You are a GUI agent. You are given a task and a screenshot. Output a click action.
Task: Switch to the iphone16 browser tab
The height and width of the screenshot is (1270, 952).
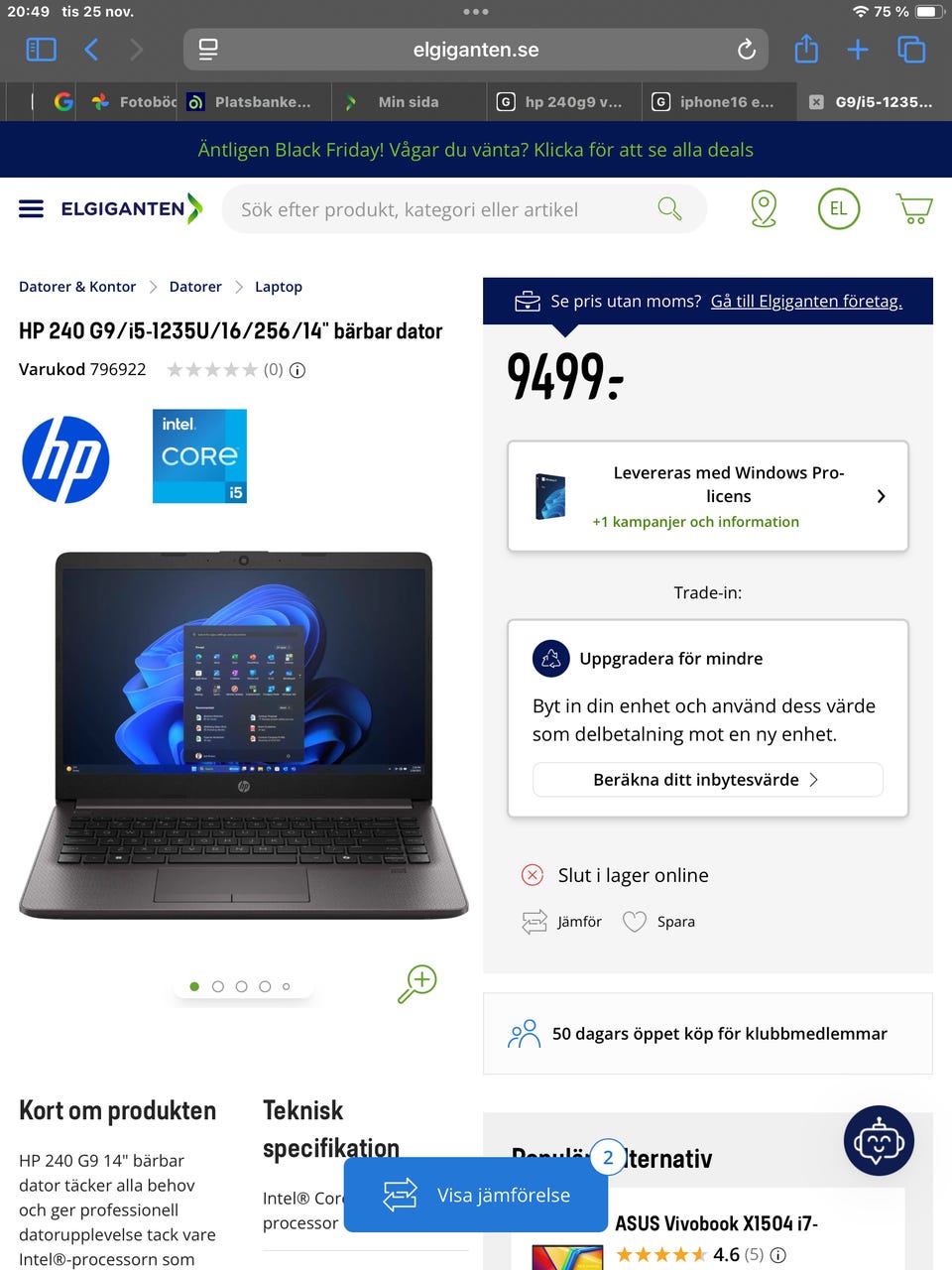coord(718,101)
